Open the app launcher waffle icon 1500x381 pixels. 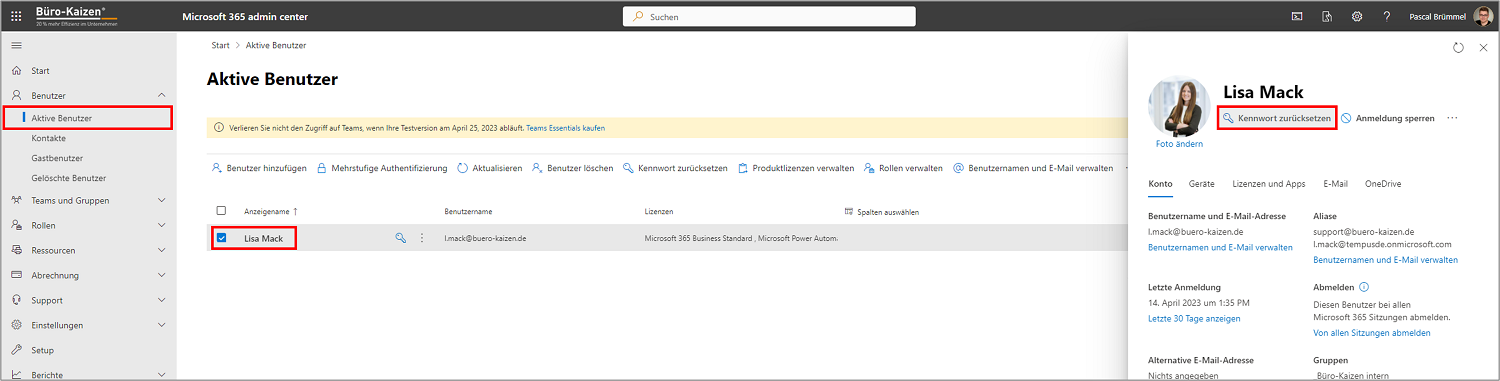[16, 17]
